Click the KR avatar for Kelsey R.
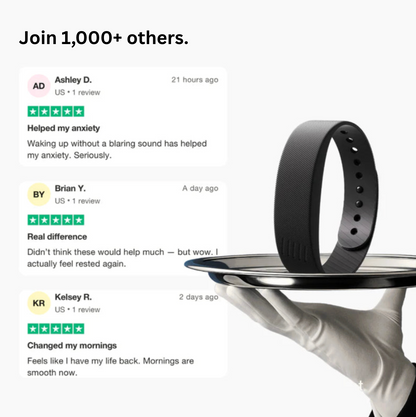The height and width of the screenshot is (417, 416). click(39, 303)
